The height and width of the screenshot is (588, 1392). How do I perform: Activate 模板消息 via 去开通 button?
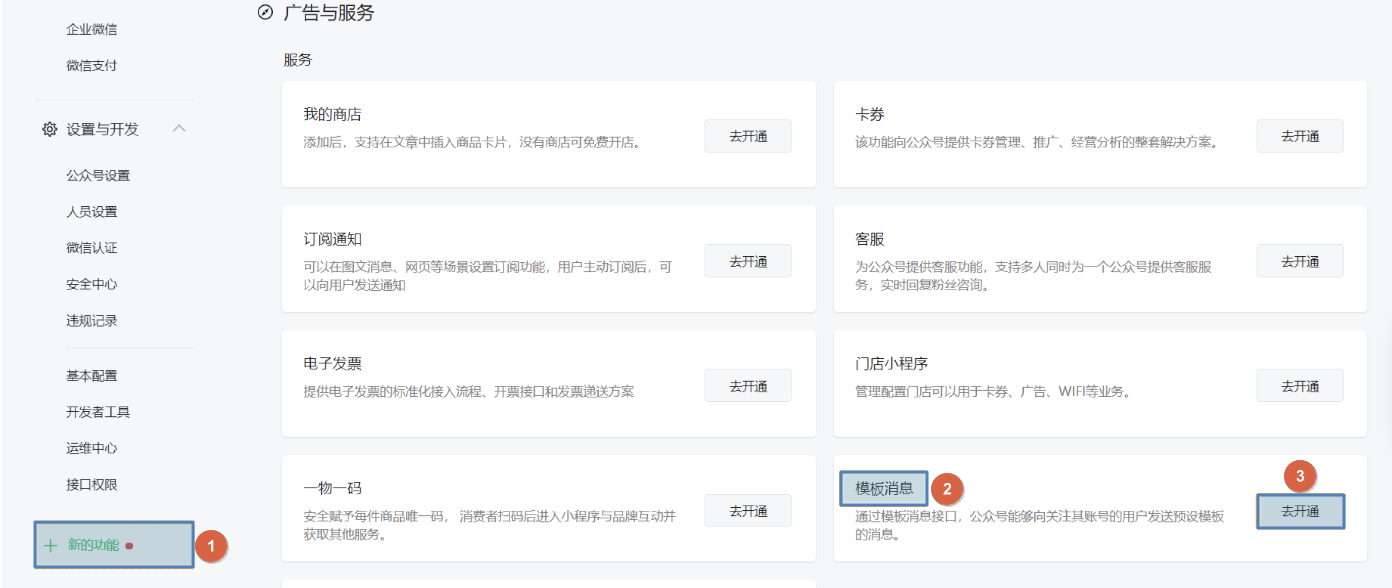[x=1299, y=511]
